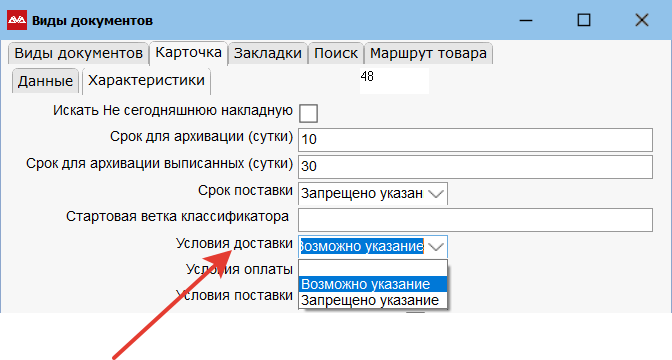Click the red app icon in title bar
Screen dimensions: 672x360
(x=17, y=20)
